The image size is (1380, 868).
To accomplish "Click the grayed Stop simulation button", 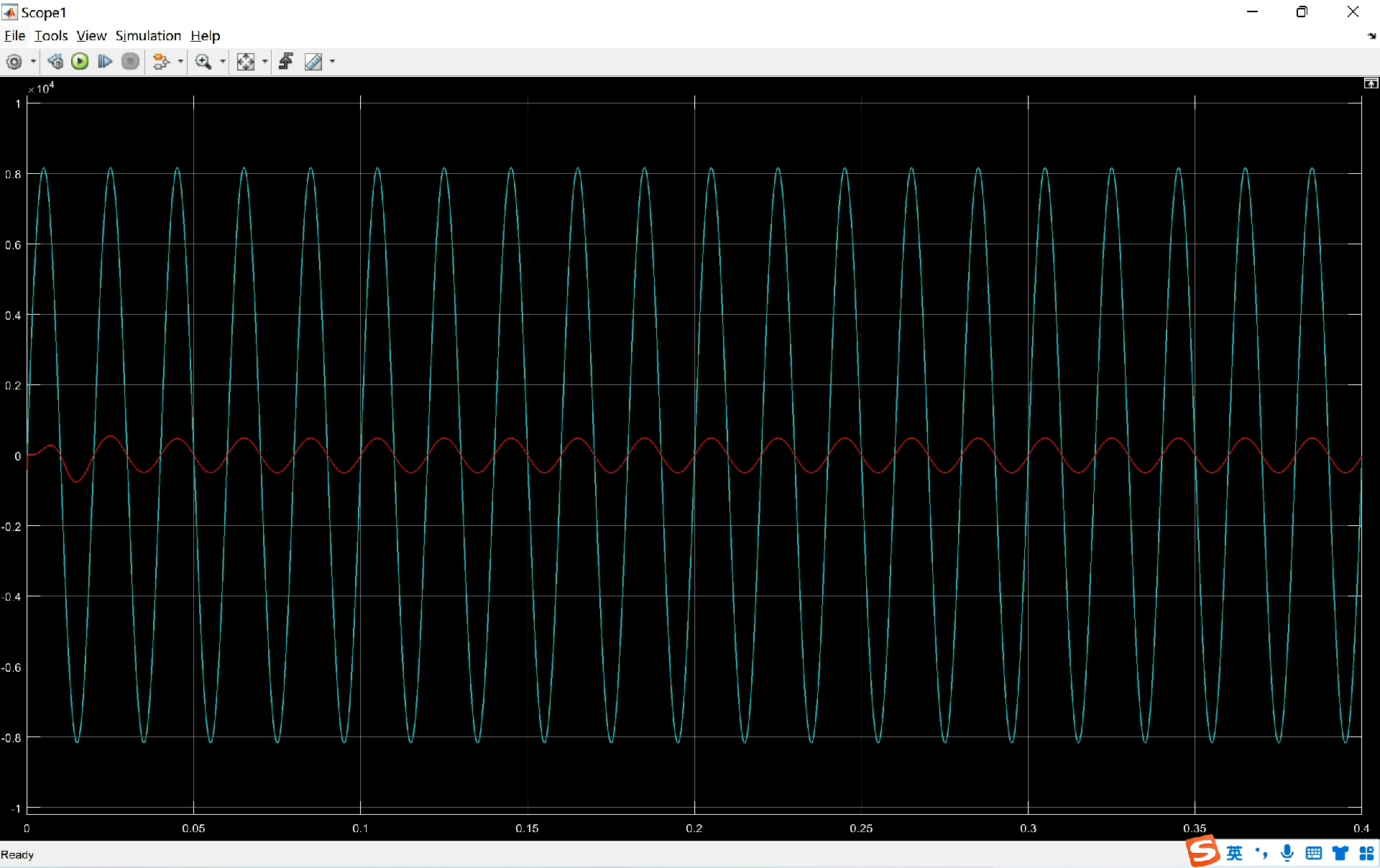I will pyautogui.click(x=130, y=62).
